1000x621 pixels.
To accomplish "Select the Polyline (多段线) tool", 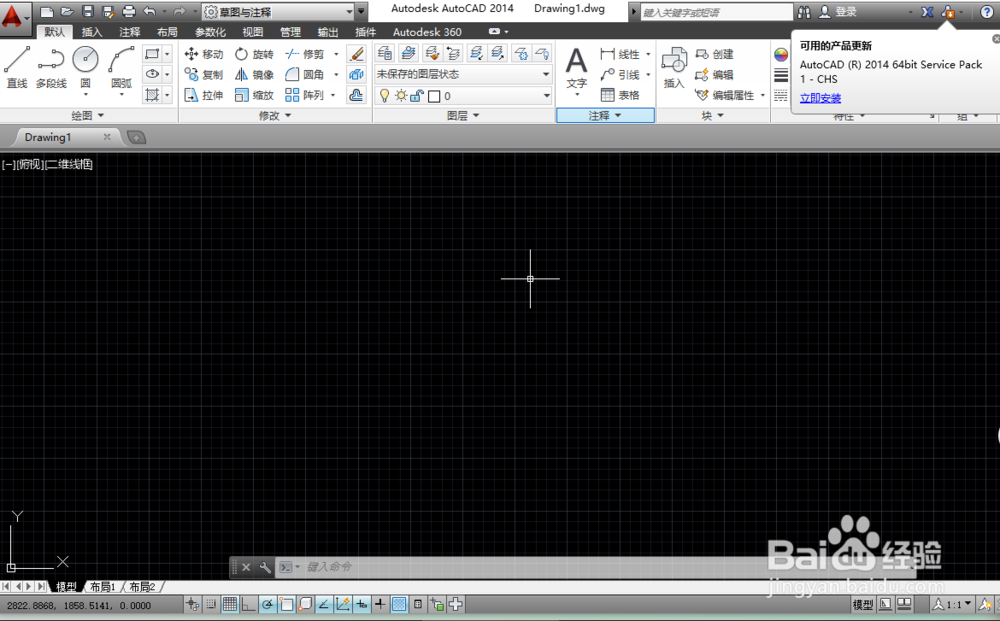I will click(x=51, y=68).
